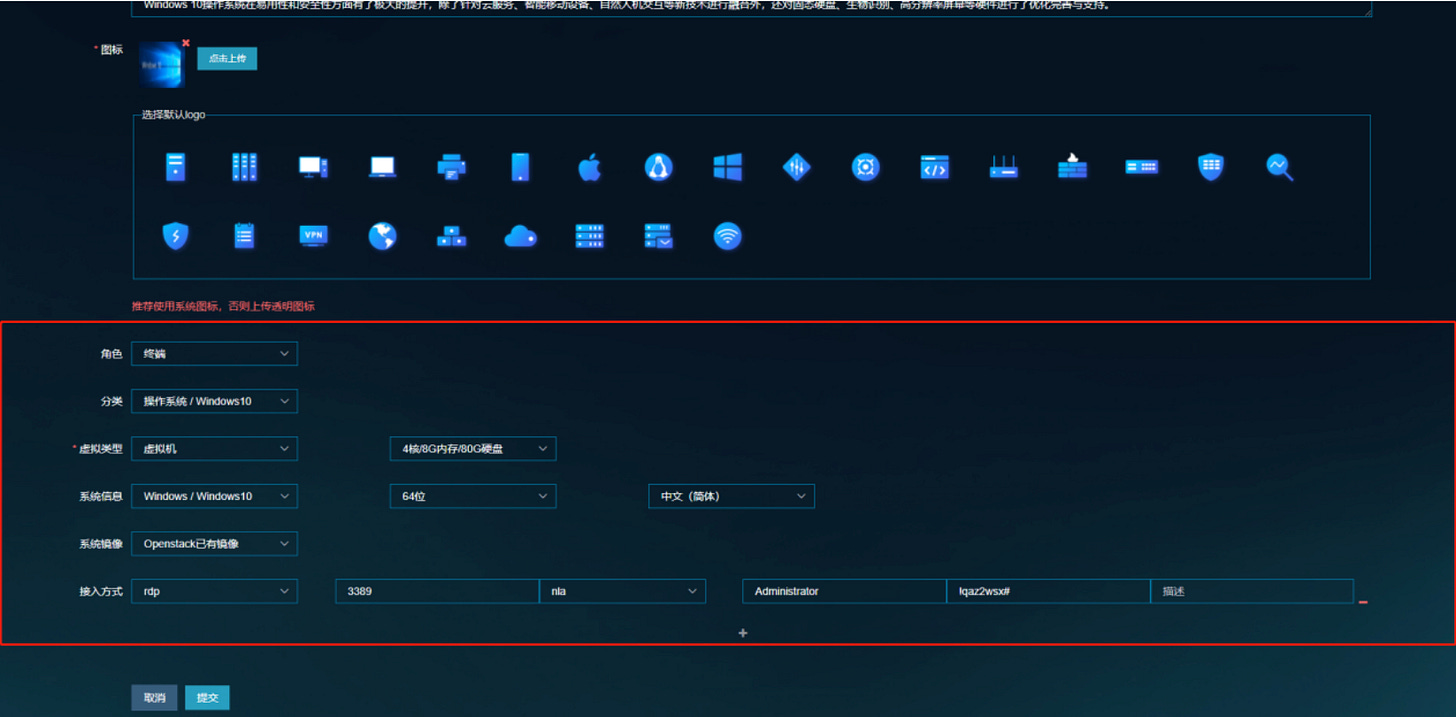Select the Apple logo
The height and width of the screenshot is (717, 1456).
[589, 167]
